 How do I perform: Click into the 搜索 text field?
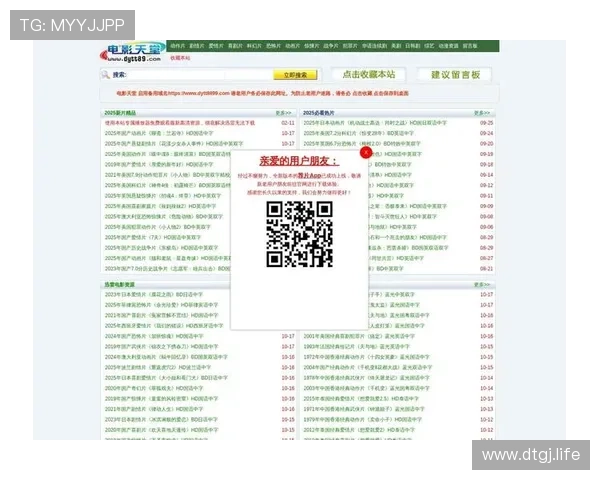199,75
